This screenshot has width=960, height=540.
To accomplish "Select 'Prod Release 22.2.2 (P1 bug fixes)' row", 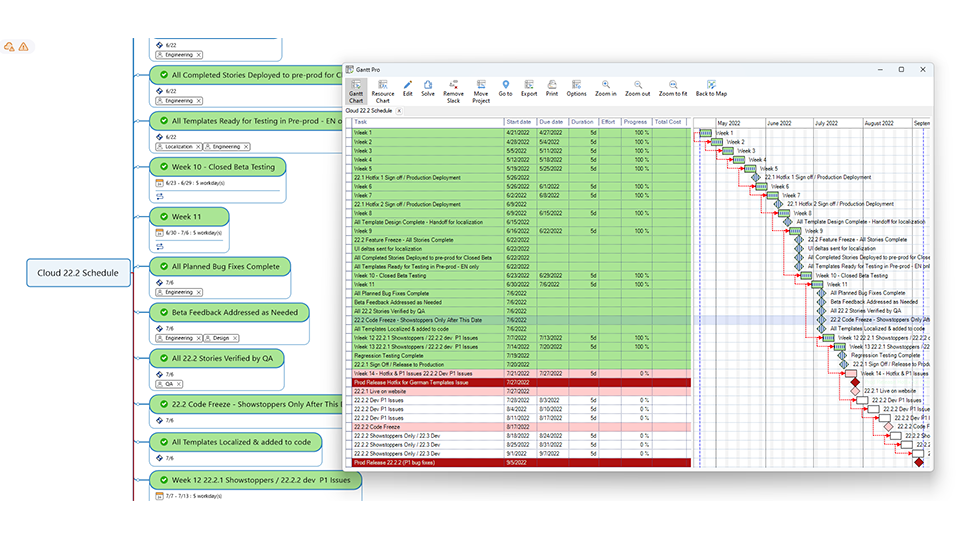I will tap(522, 463).
